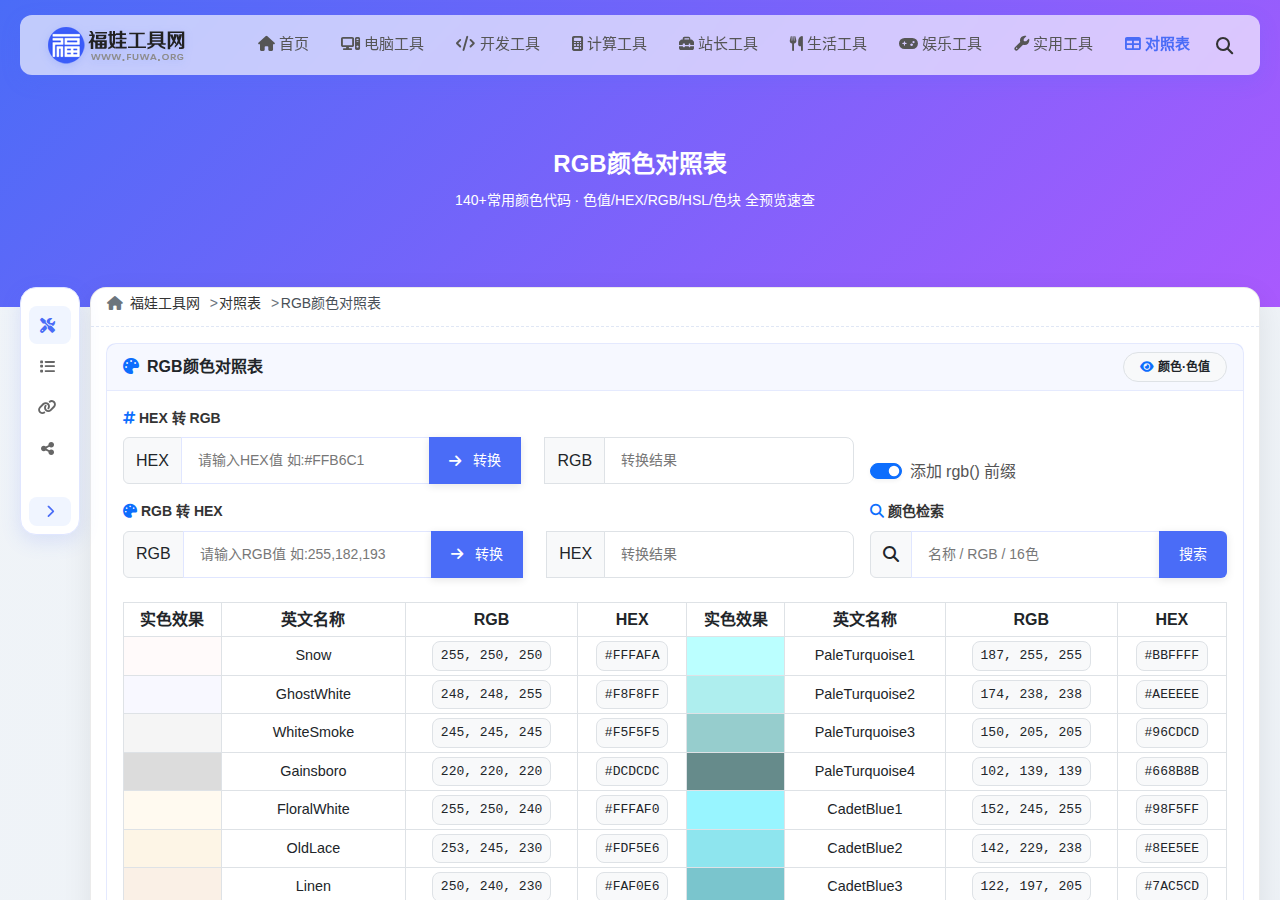The width and height of the screenshot is (1280, 900).
Task: Click the #FFFAFA hex code chip
Action: 632,655
